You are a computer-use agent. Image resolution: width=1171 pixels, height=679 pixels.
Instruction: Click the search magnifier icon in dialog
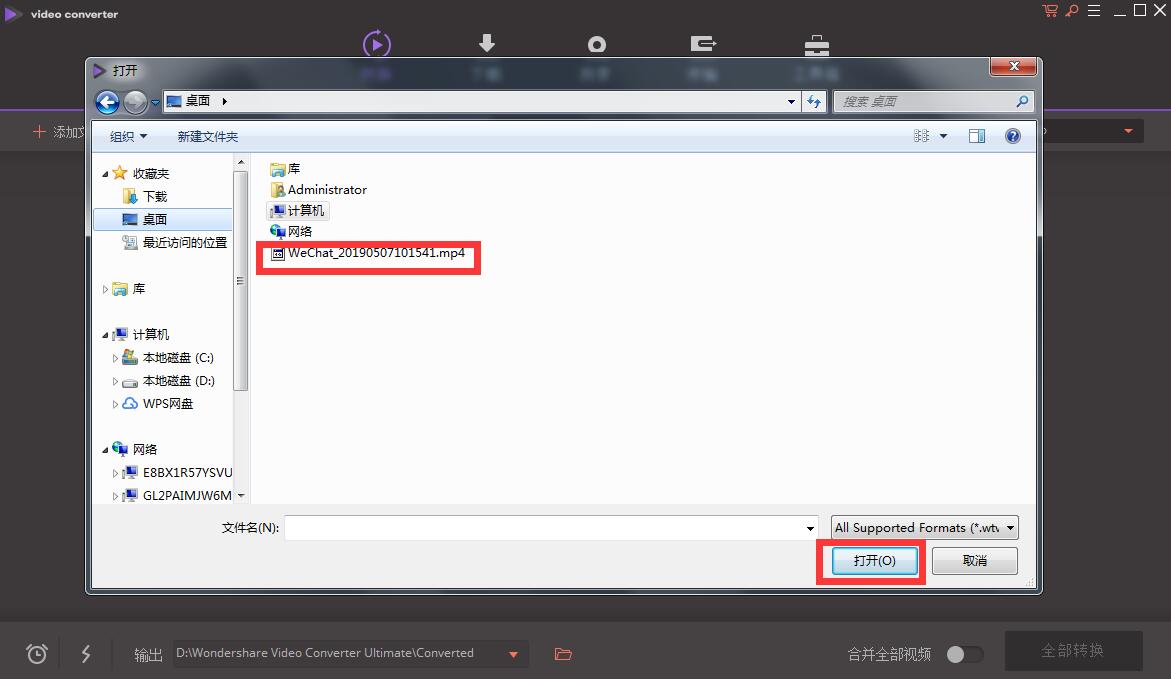tap(1022, 102)
